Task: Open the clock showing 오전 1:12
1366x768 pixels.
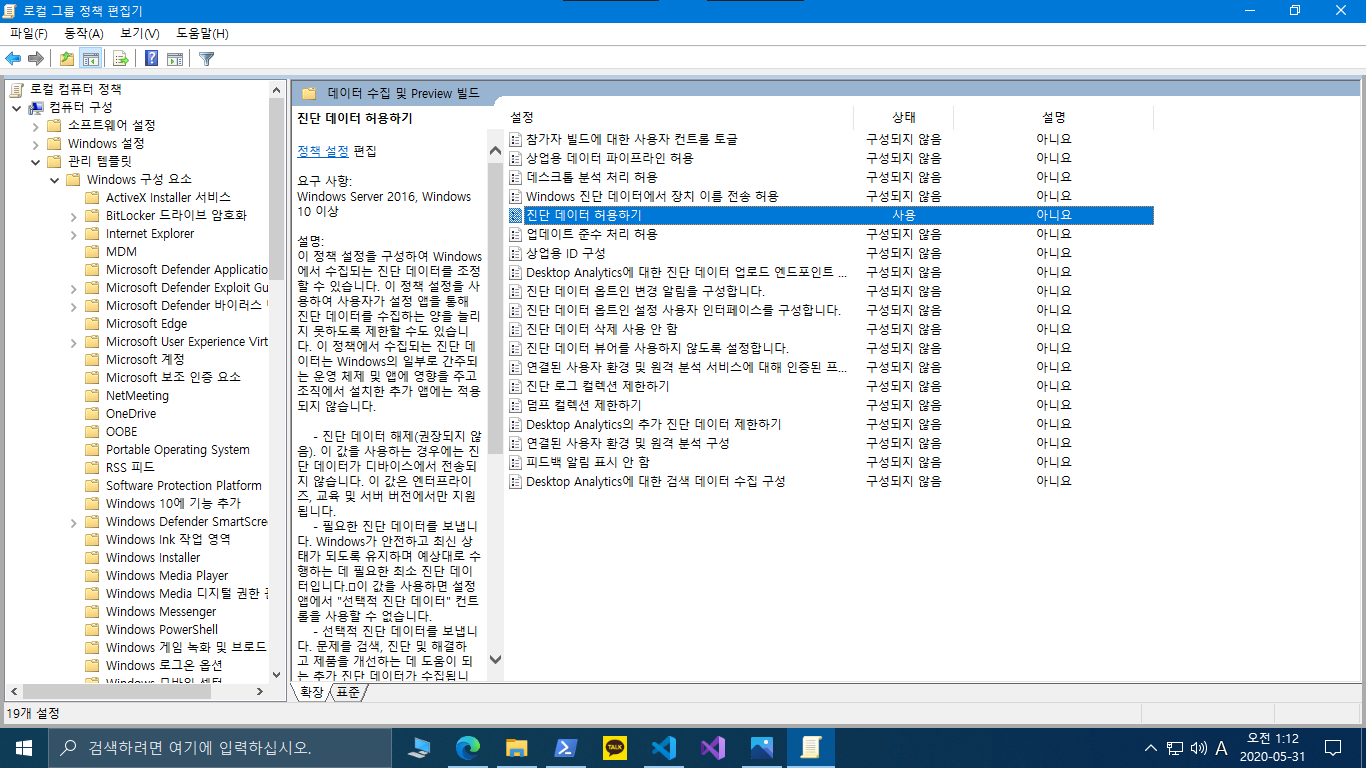Action: 1272,747
